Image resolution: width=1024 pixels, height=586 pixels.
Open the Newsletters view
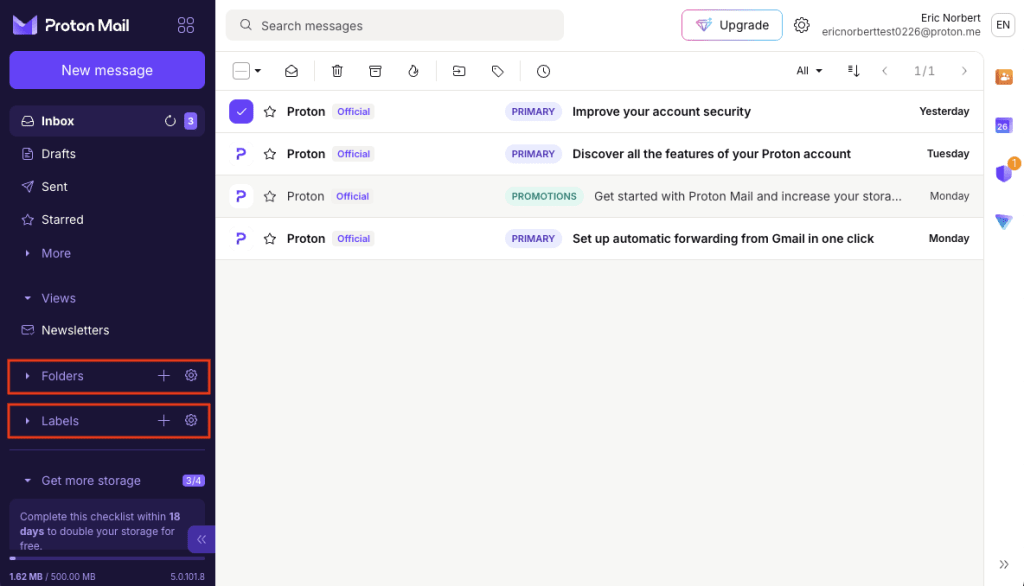[107, 331]
